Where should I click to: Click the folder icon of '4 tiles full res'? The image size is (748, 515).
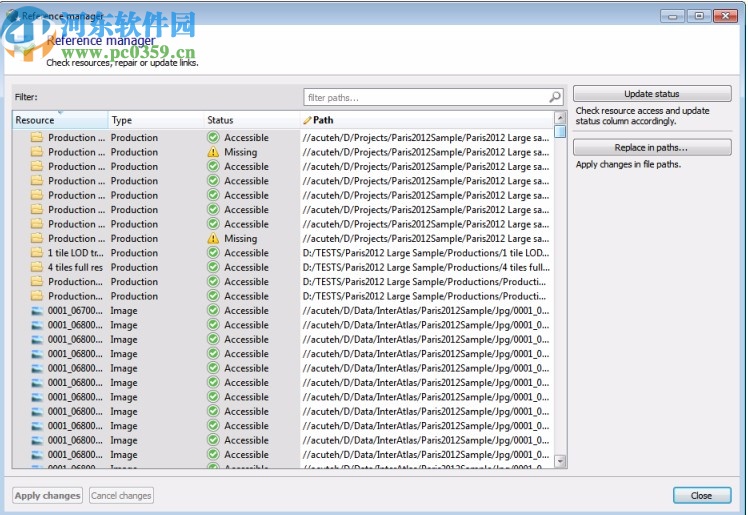(x=37, y=267)
